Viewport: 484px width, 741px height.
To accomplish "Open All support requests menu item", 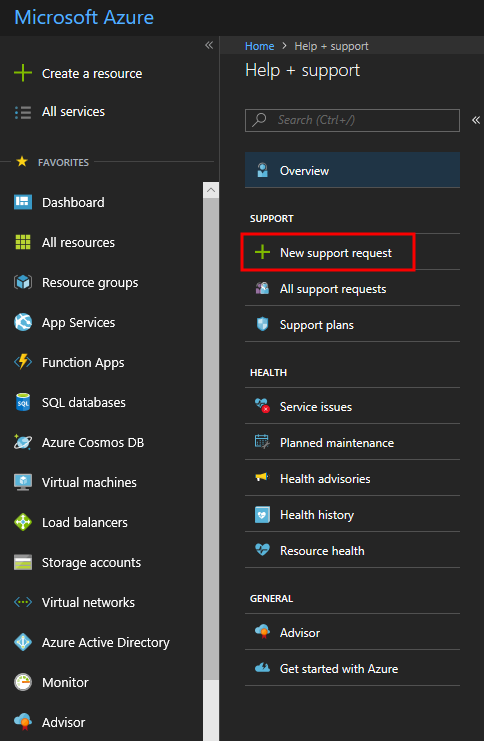I will tap(352, 289).
